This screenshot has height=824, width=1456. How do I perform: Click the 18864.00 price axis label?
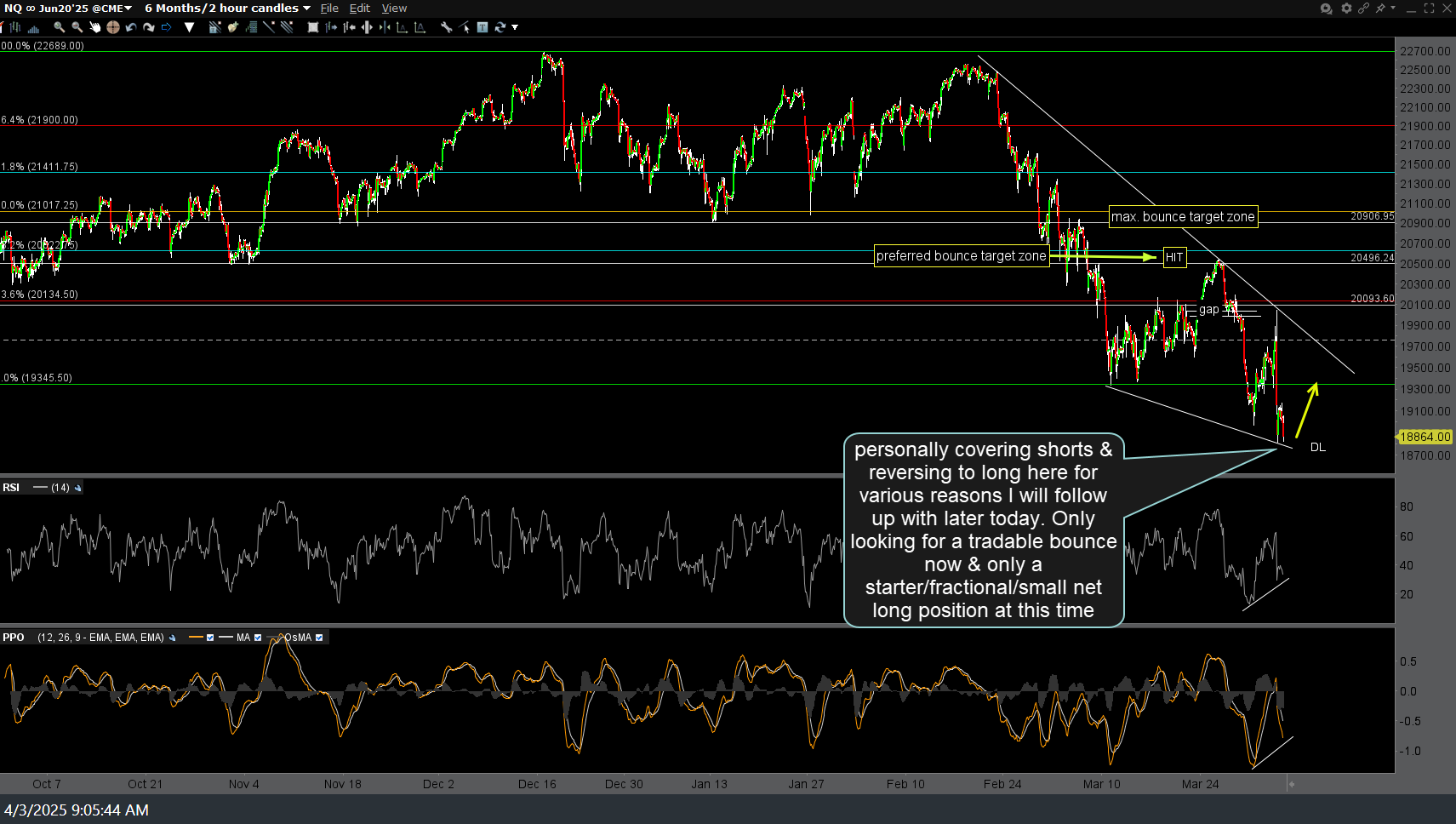(x=1425, y=437)
